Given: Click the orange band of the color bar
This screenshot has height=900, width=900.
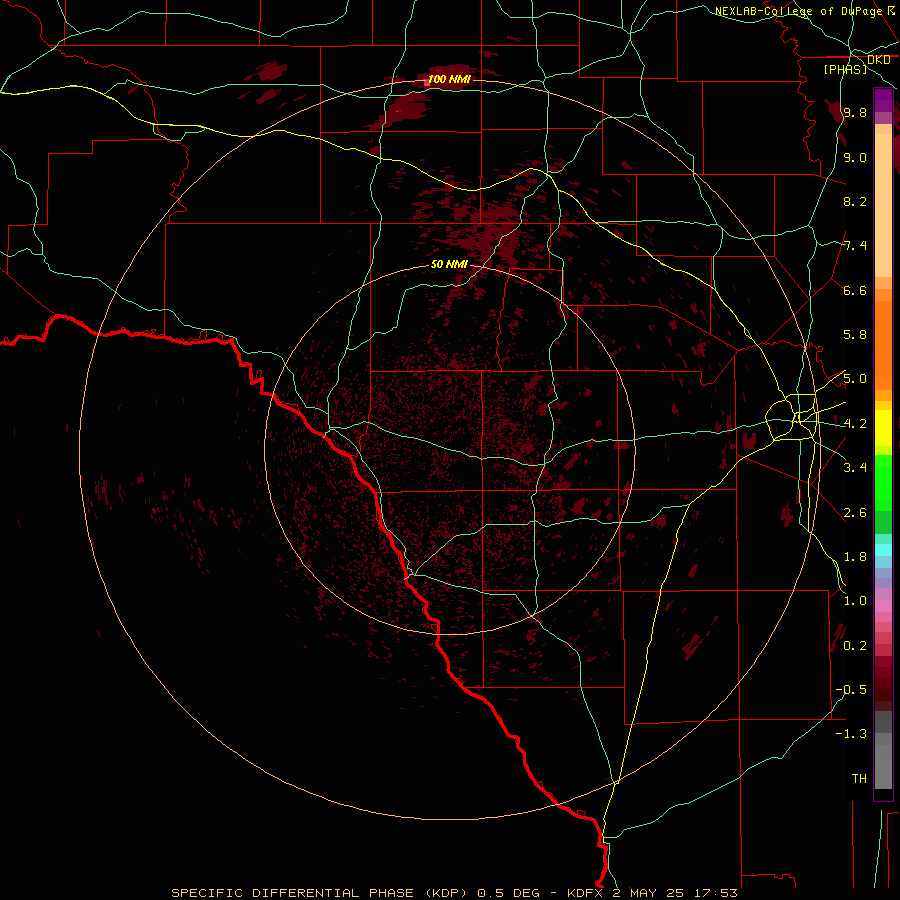Looking at the screenshot, I should pyautogui.click(x=883, y=346).
